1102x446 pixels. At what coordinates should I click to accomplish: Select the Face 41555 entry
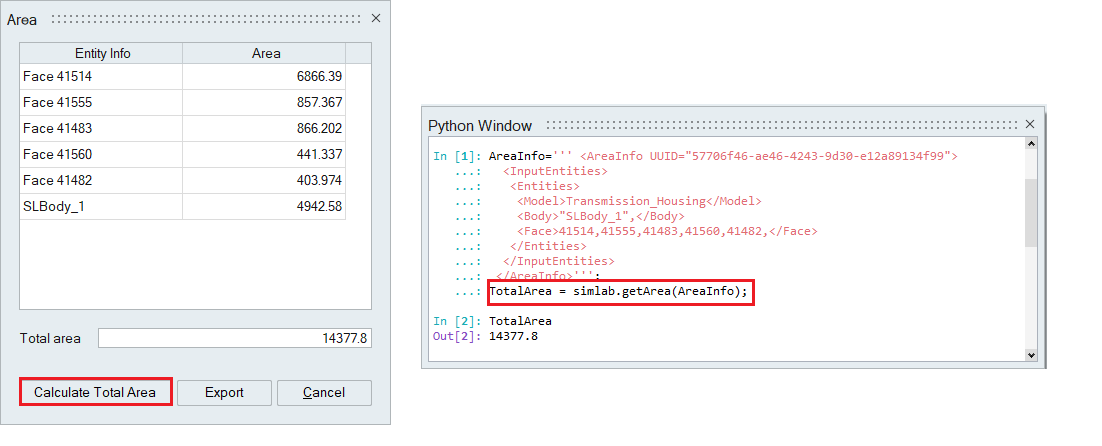(101, 102)
